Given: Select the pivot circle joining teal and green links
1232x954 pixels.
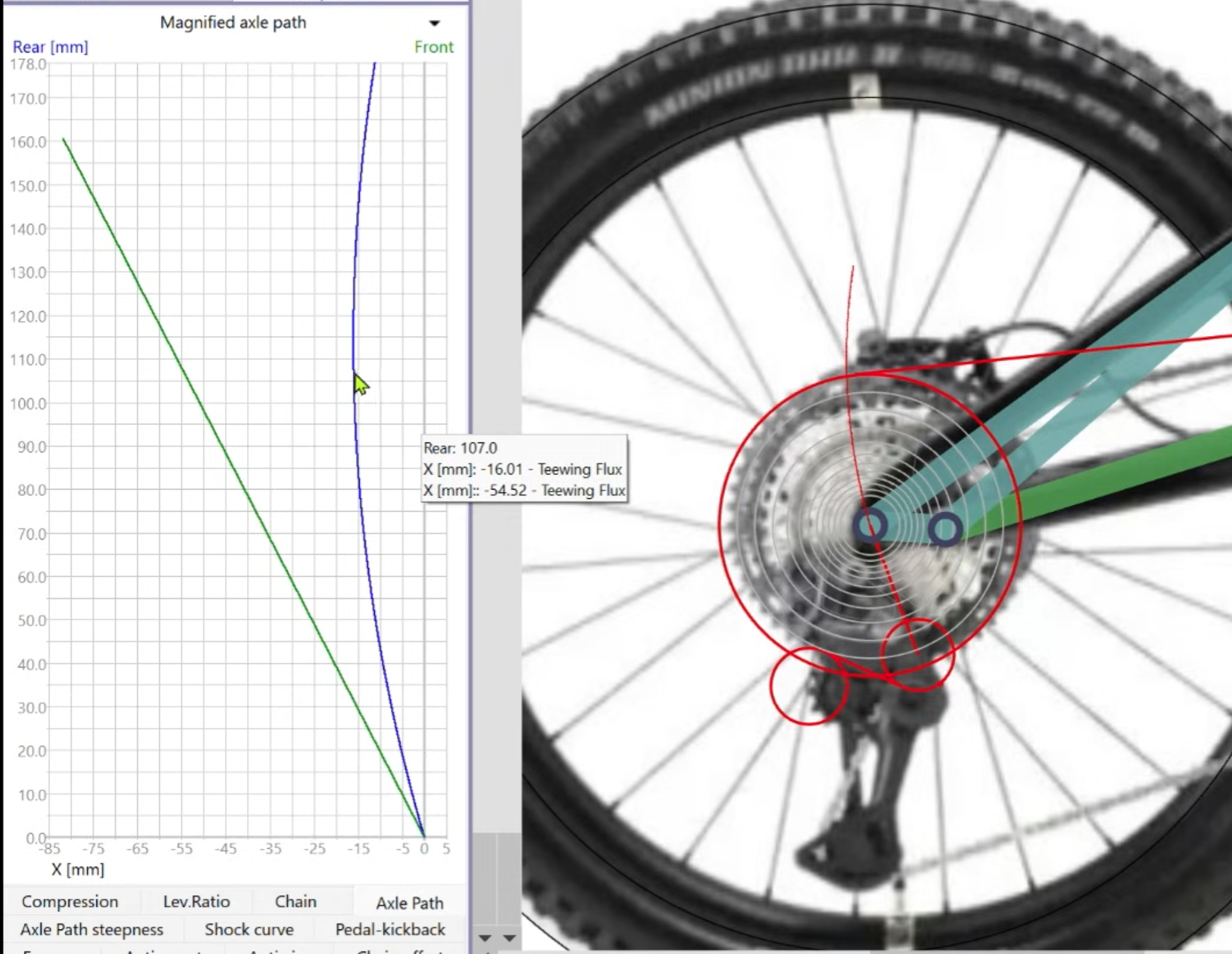Looking at the screenshot, I should coord(945,530).
